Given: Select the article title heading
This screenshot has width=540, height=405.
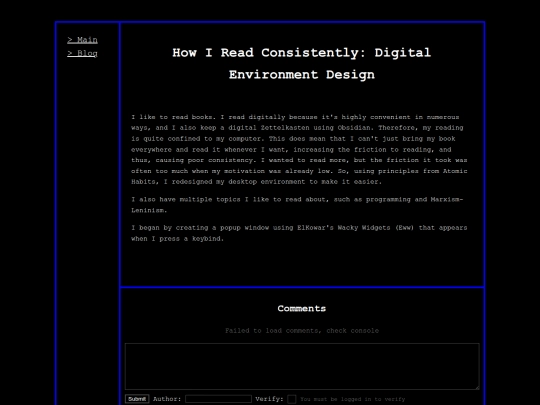Looking at the screenshot, I should tap(302, 63).
